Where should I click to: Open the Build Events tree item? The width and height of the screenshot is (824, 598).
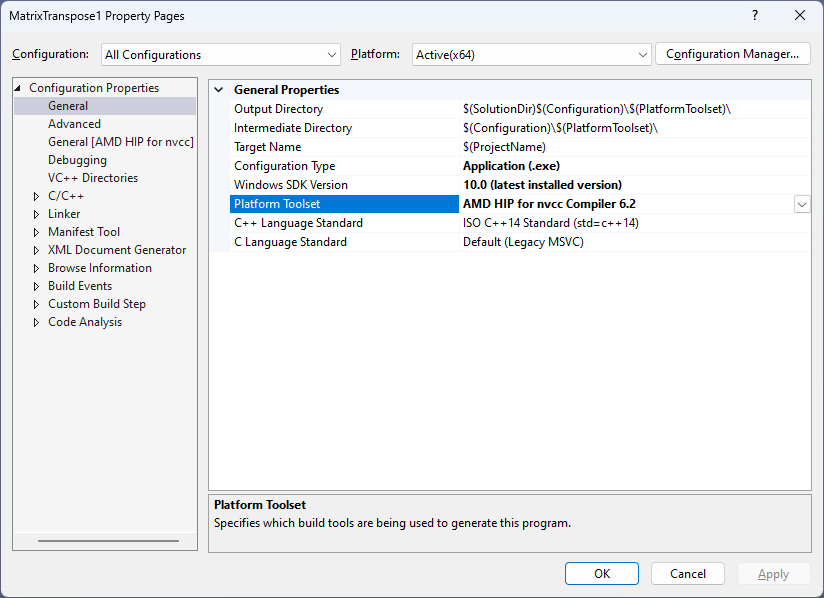point(80,286)
